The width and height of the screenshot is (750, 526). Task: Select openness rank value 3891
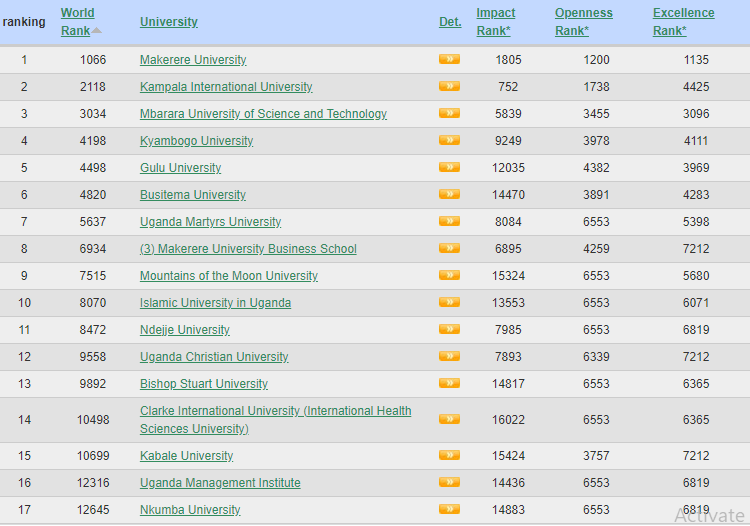coord(596,195)
